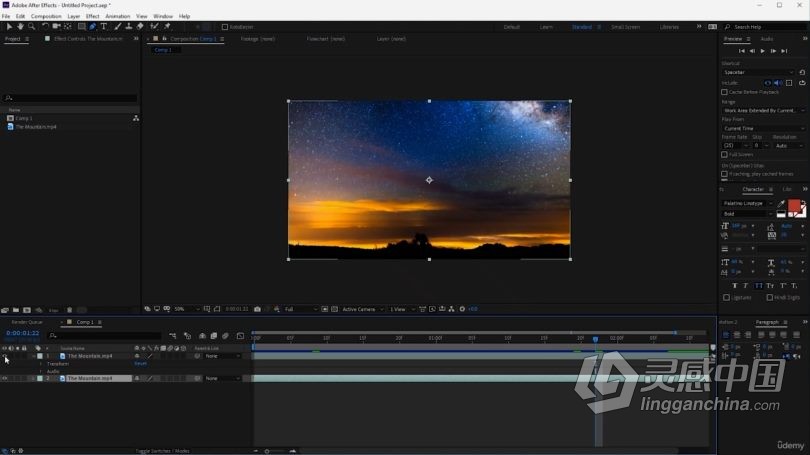The width and height of the screenshot is (810, 455).
Task: Select the Brush tool
Action: (x=117, y=26)
